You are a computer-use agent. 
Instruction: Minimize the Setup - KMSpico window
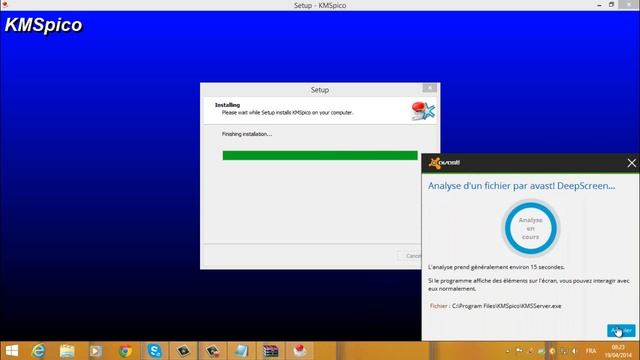[599, 5]
